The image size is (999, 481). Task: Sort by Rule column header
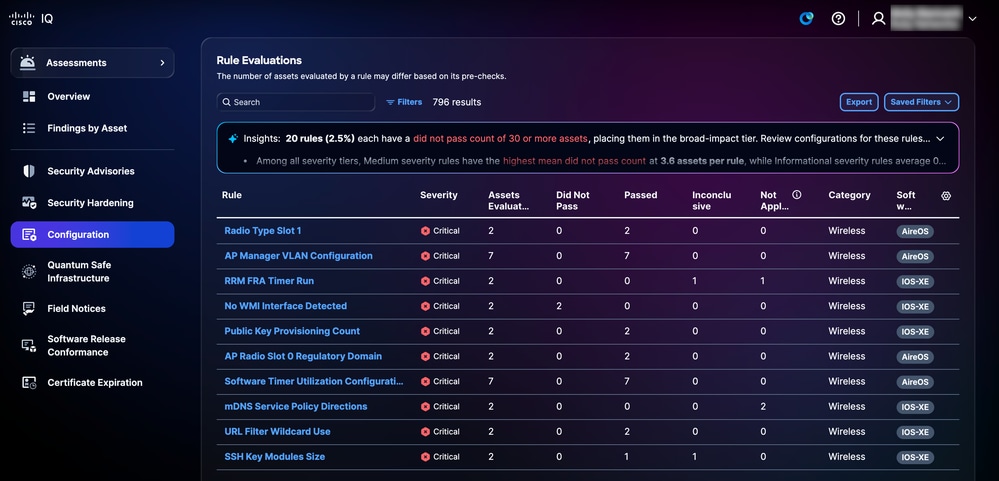232,195
